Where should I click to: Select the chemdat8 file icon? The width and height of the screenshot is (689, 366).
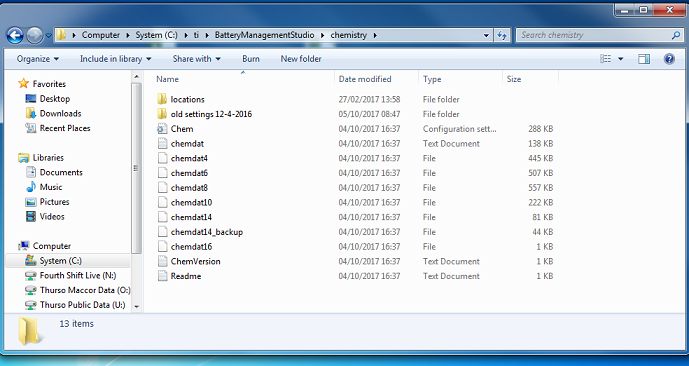pyautogui.click(x=162, y=188)
